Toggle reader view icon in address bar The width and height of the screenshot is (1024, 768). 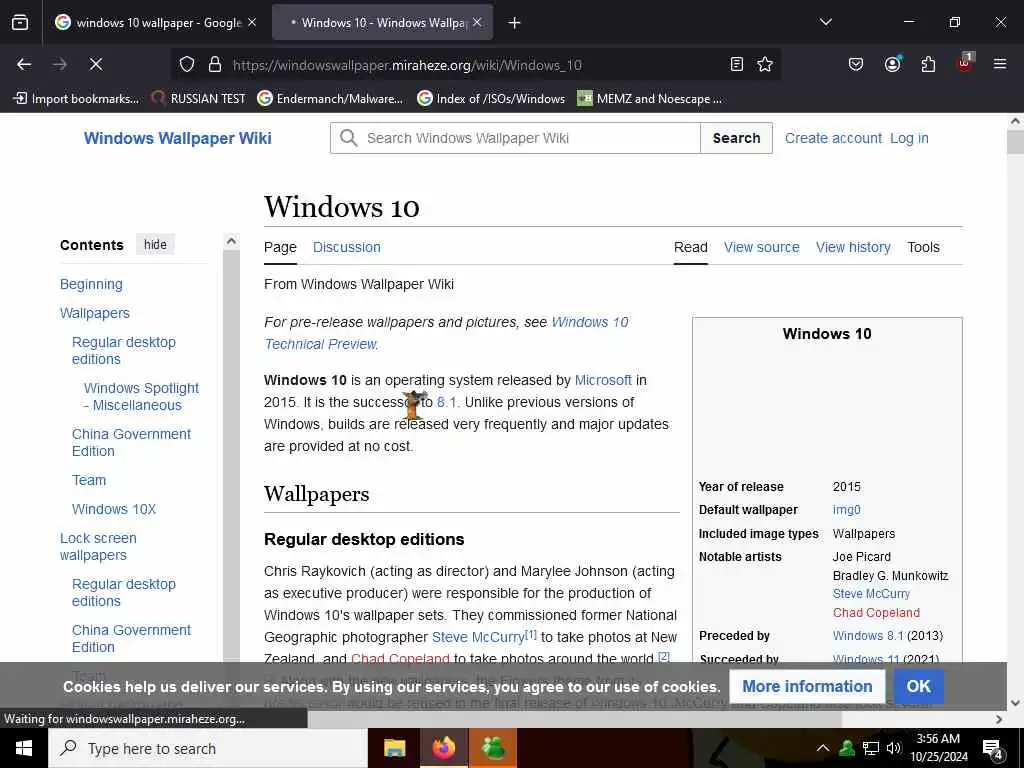737,64
